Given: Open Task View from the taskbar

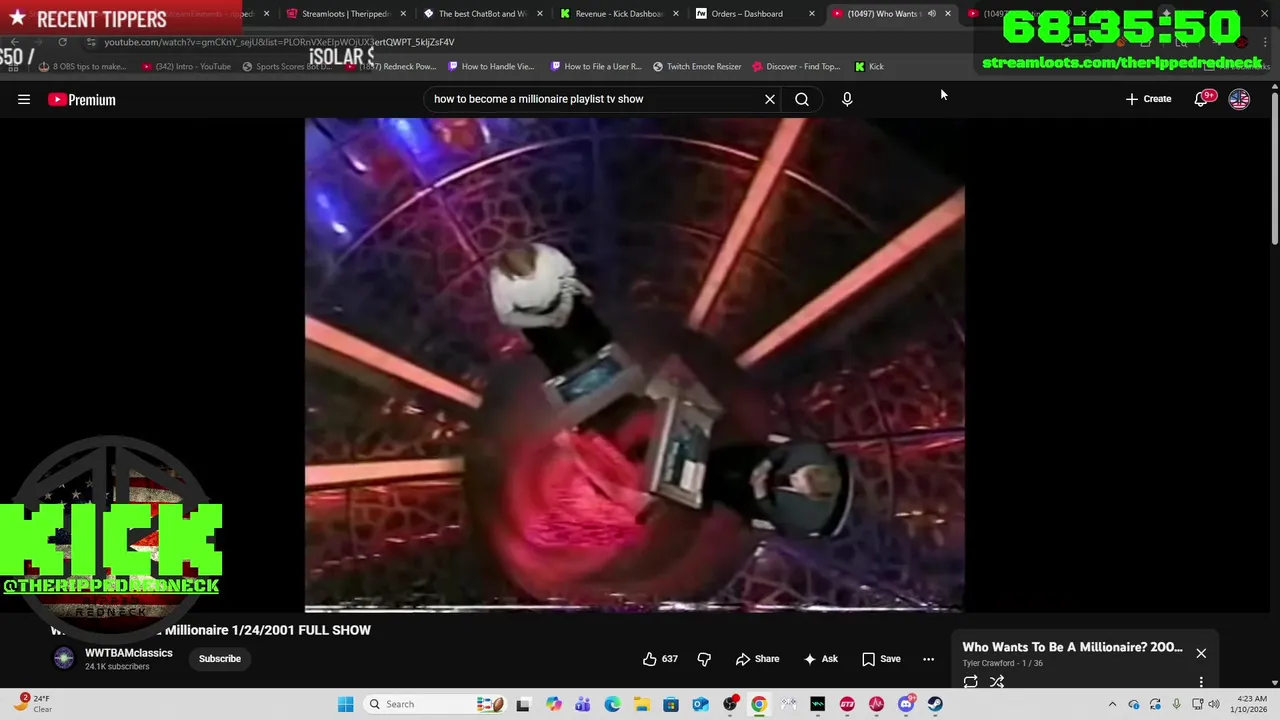Looking at the screenshot, I should [523, 704].
